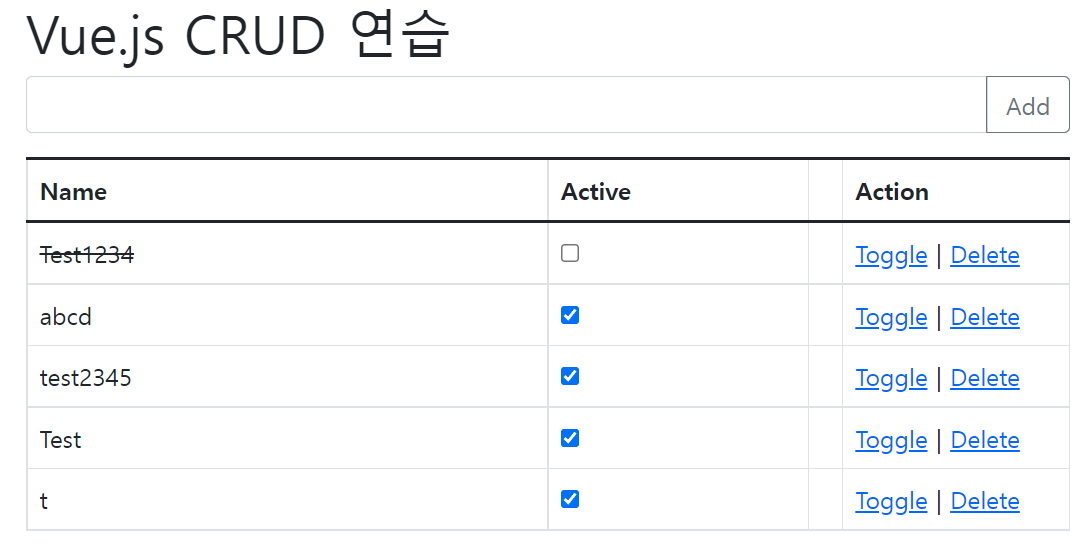
Task: Click Toggle link for test2345
Action: pos(891,379)
